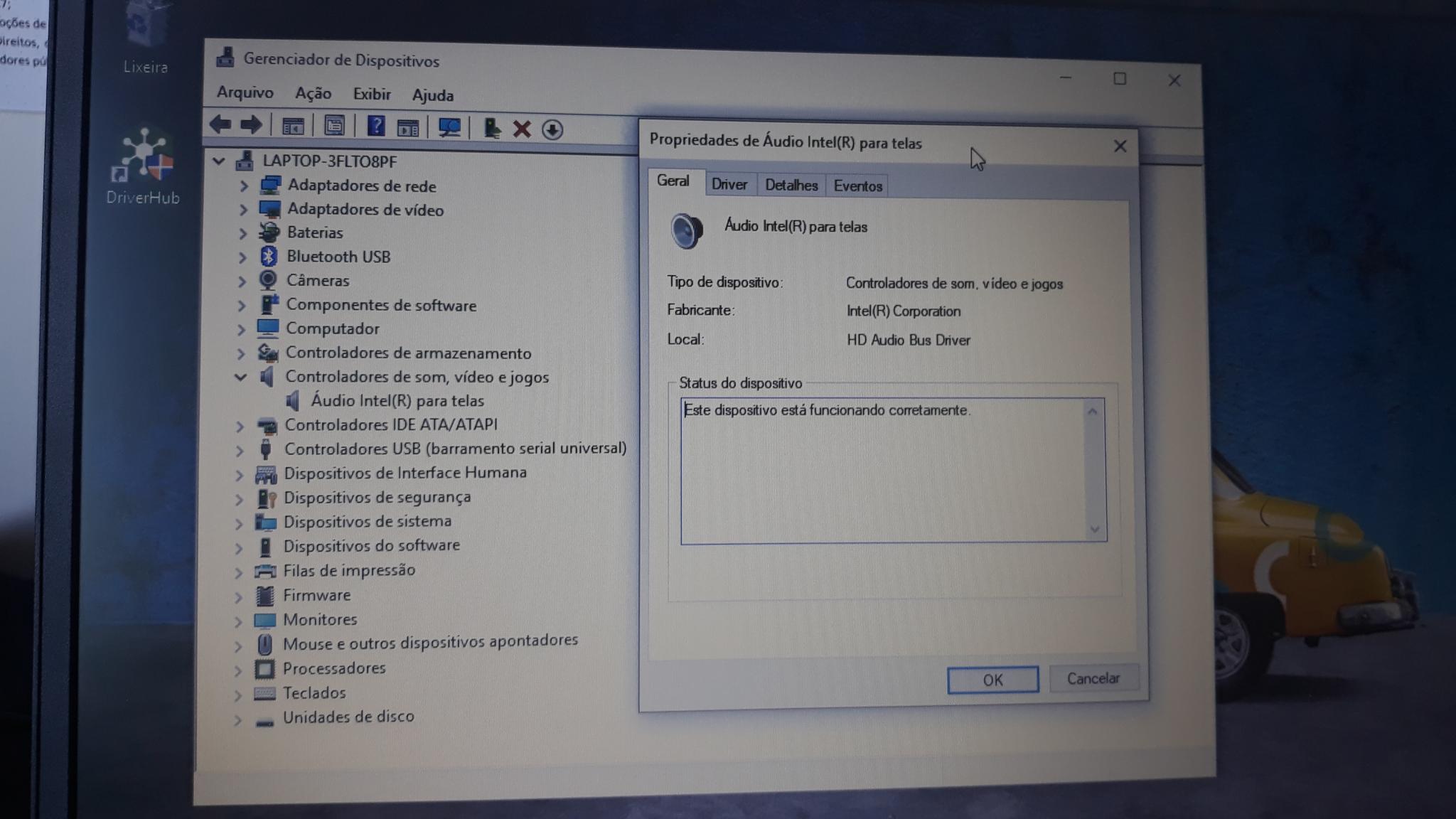Click the Câmeras category icon
The image size is (1456, 819).
pos(268,280)
